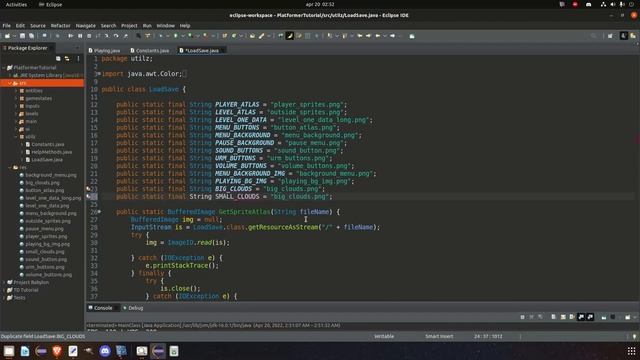640x360 pixels.
Task: Click the Terminate toolbar icon
Action: (89, 36)
